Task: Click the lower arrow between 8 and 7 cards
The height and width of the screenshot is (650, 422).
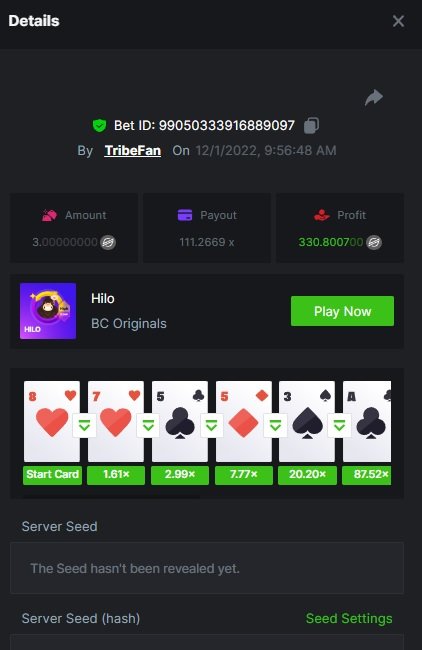Action: click(x=84, y=425)
